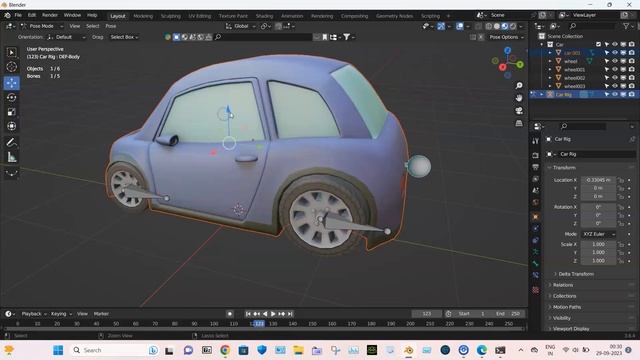
Task: Choose the Measure tool
Action: click(11, 157)
